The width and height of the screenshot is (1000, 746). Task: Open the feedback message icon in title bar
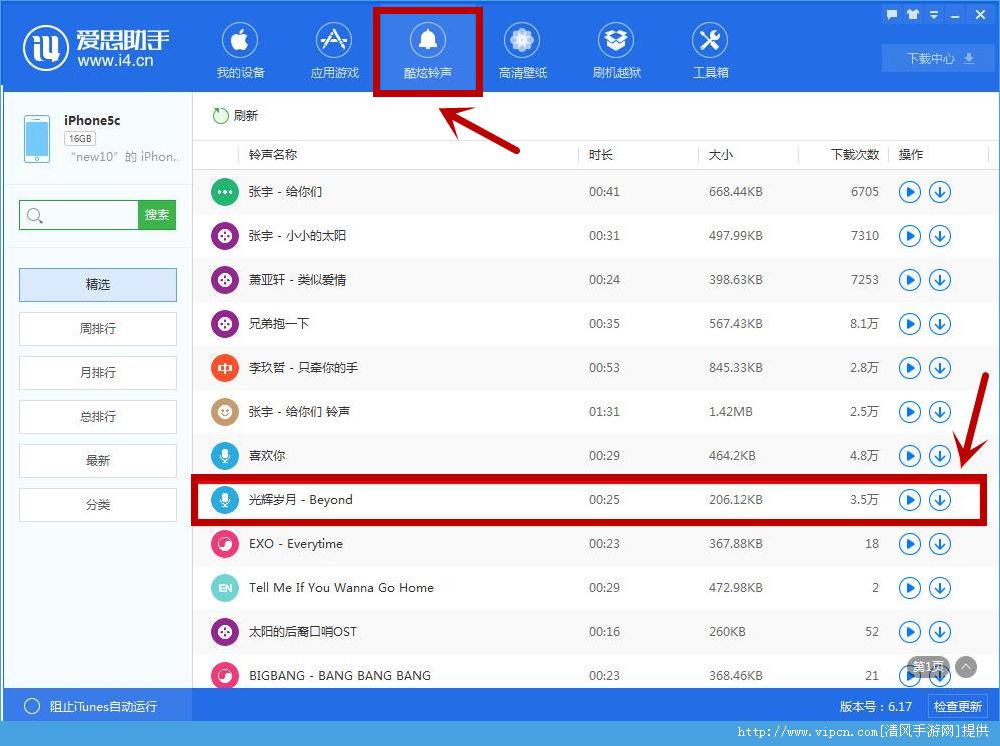point(892,15)
